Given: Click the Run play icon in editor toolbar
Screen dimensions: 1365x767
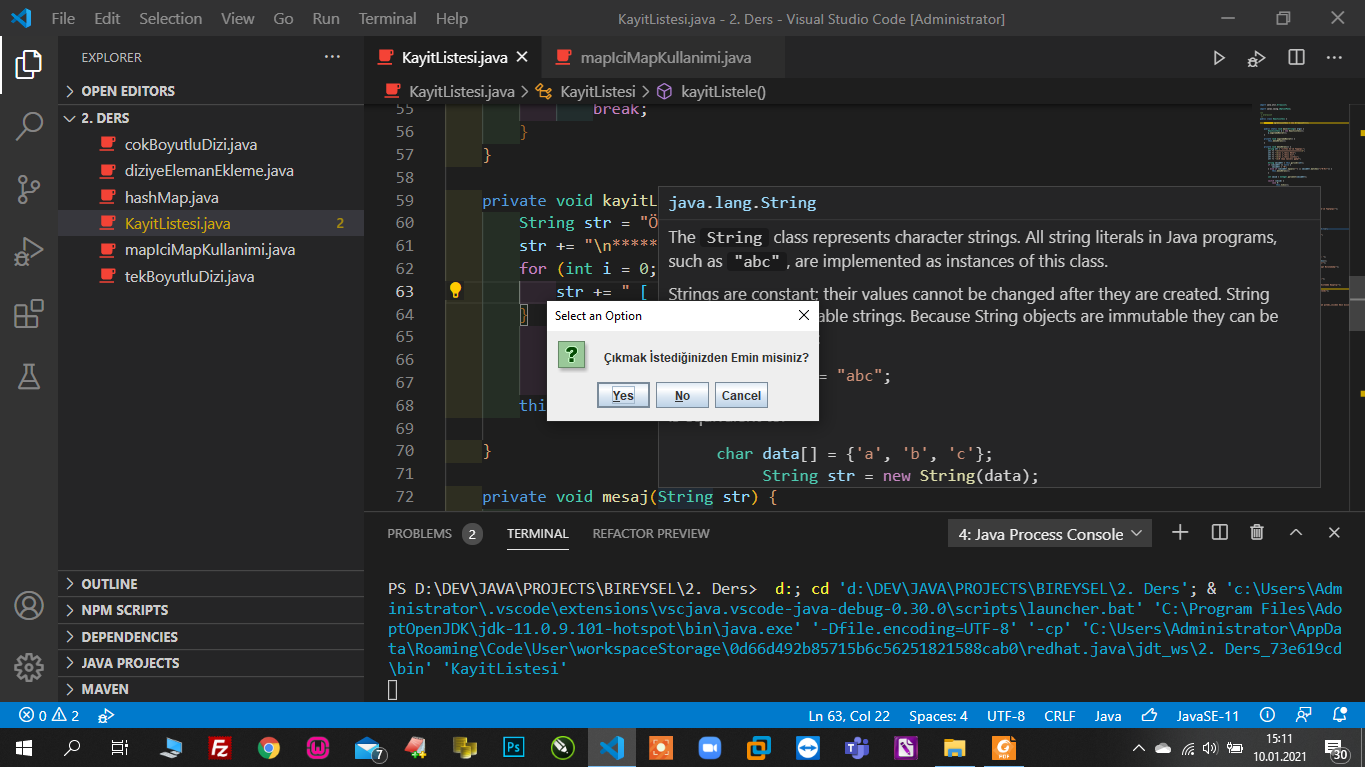Looking at the screenshot, I should [x=1218, y=58].
